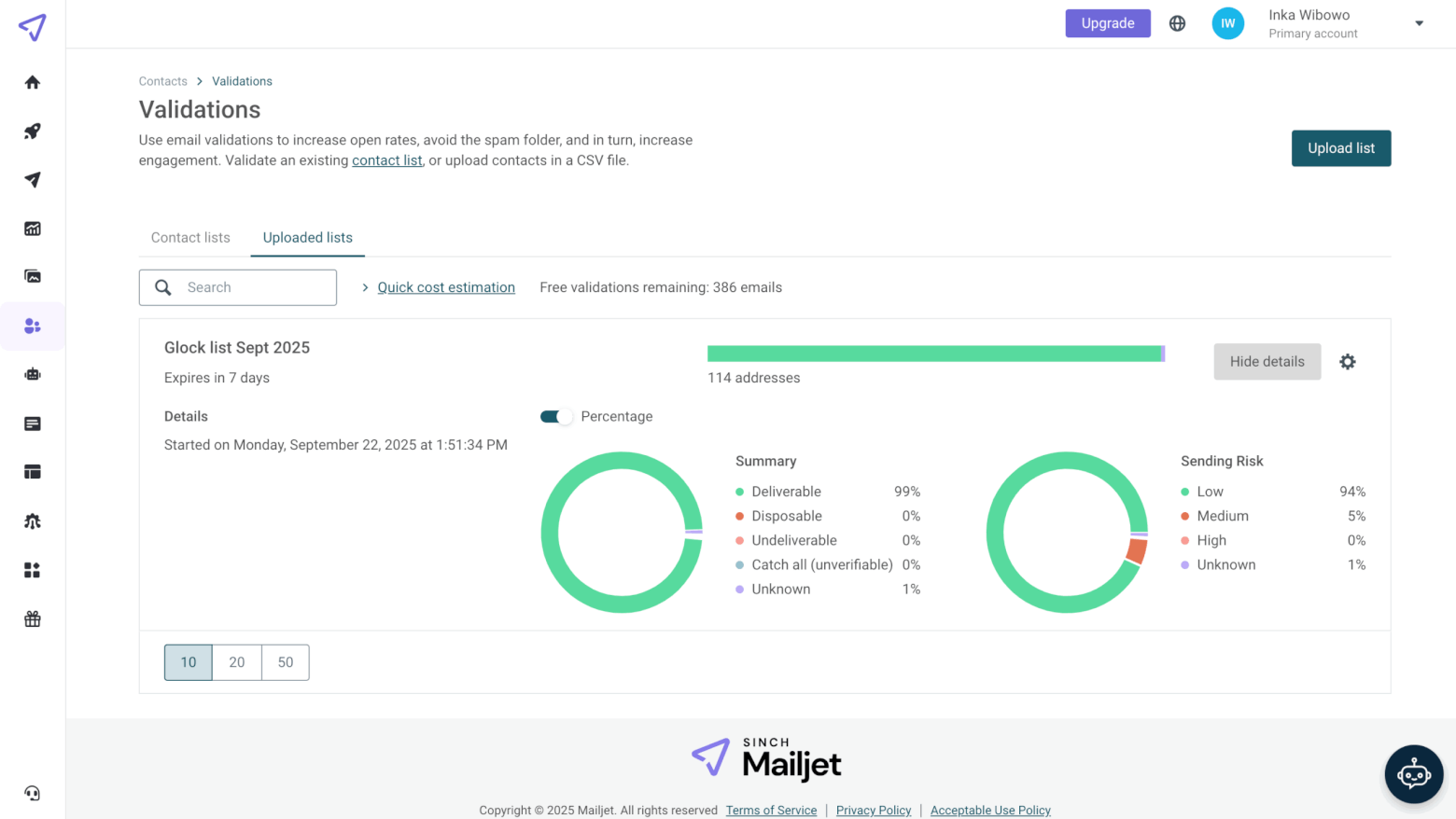Click the gear icon for Glock list
The image size is (1456, 819).
[x=1347, y=362]
